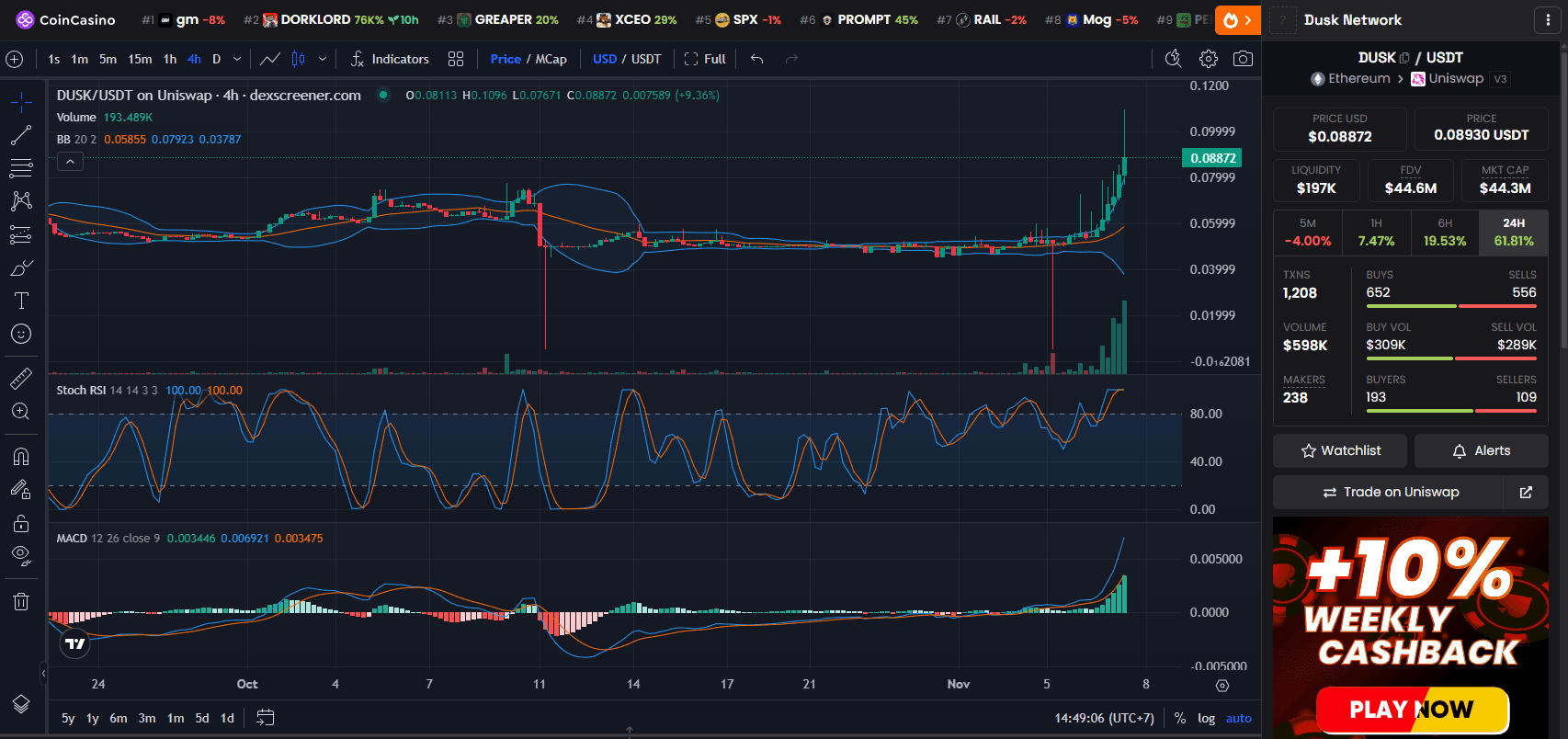Open the go-to-date calendar icon
This screenshot has height=739, width=1568.
[265, 718]
